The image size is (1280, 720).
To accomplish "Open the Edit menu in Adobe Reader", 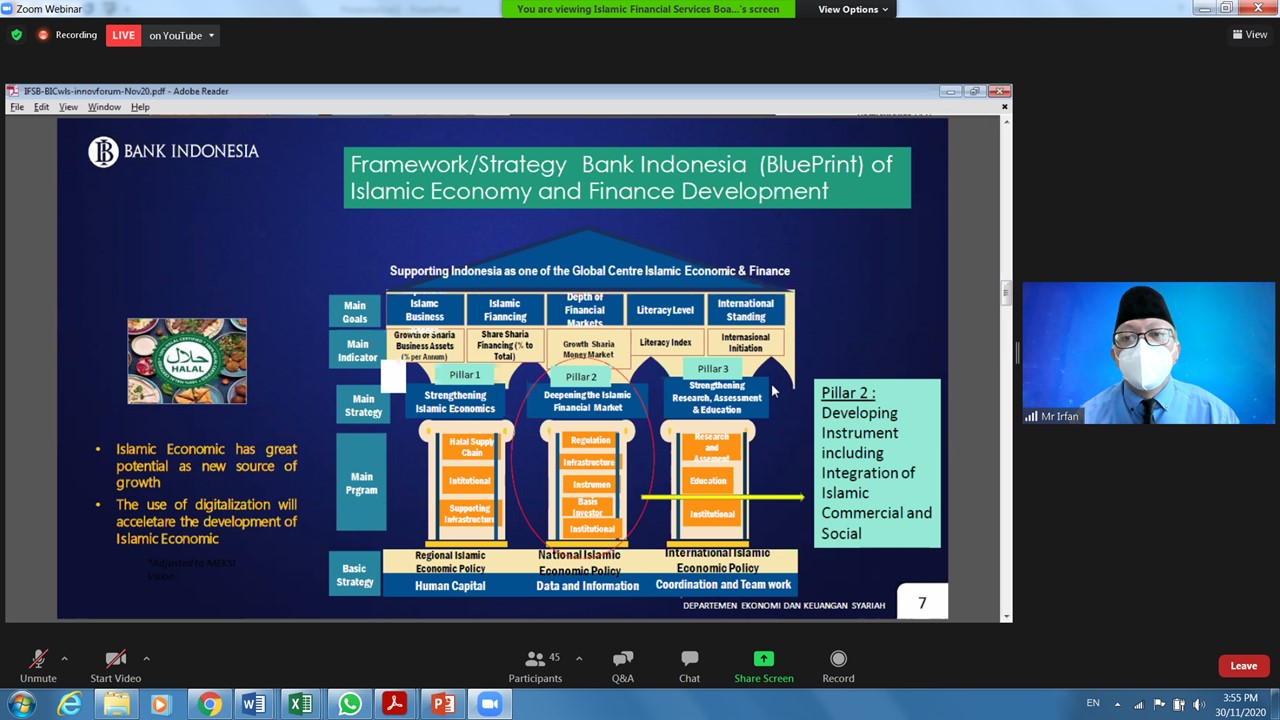I will 41,107.
